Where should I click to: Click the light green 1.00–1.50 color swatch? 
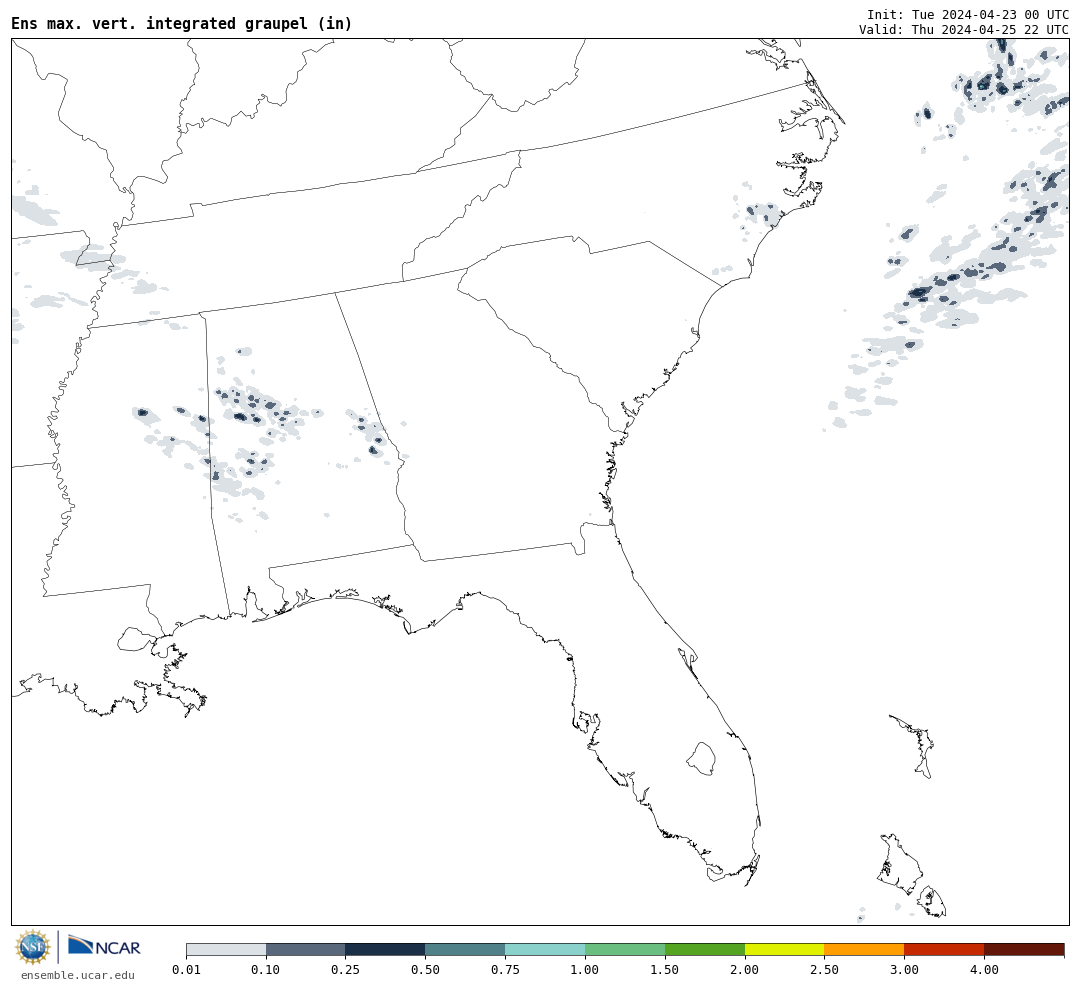click(x=625, y=950)
